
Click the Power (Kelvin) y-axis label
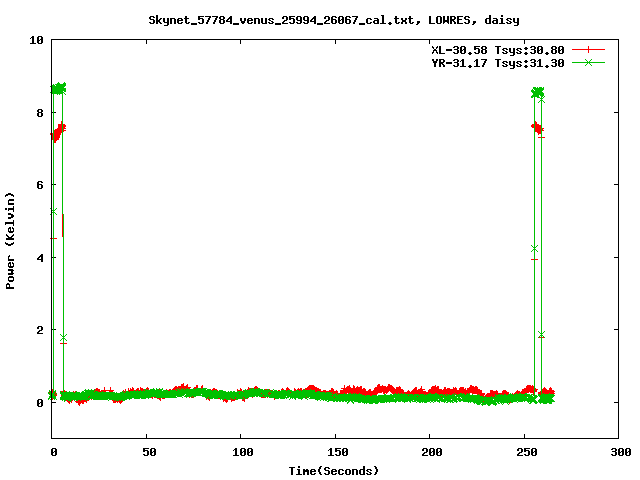tap(10, 241)
